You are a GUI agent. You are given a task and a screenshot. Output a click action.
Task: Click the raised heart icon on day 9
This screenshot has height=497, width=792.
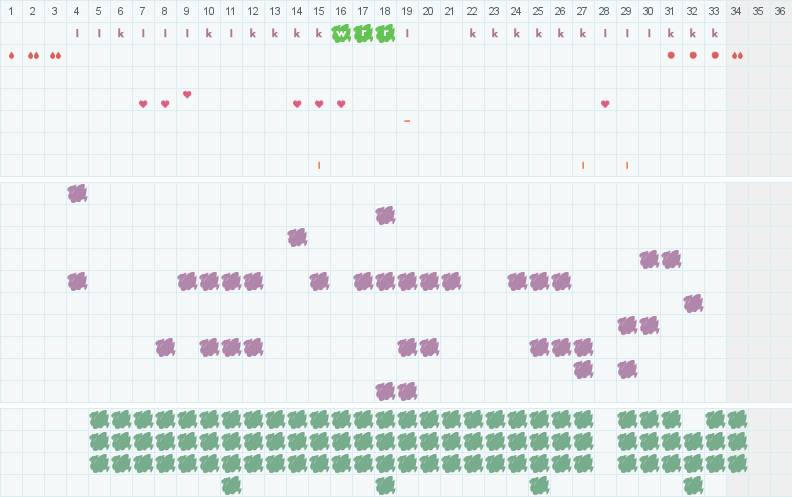pyautogui.click(x=187, y=95)
